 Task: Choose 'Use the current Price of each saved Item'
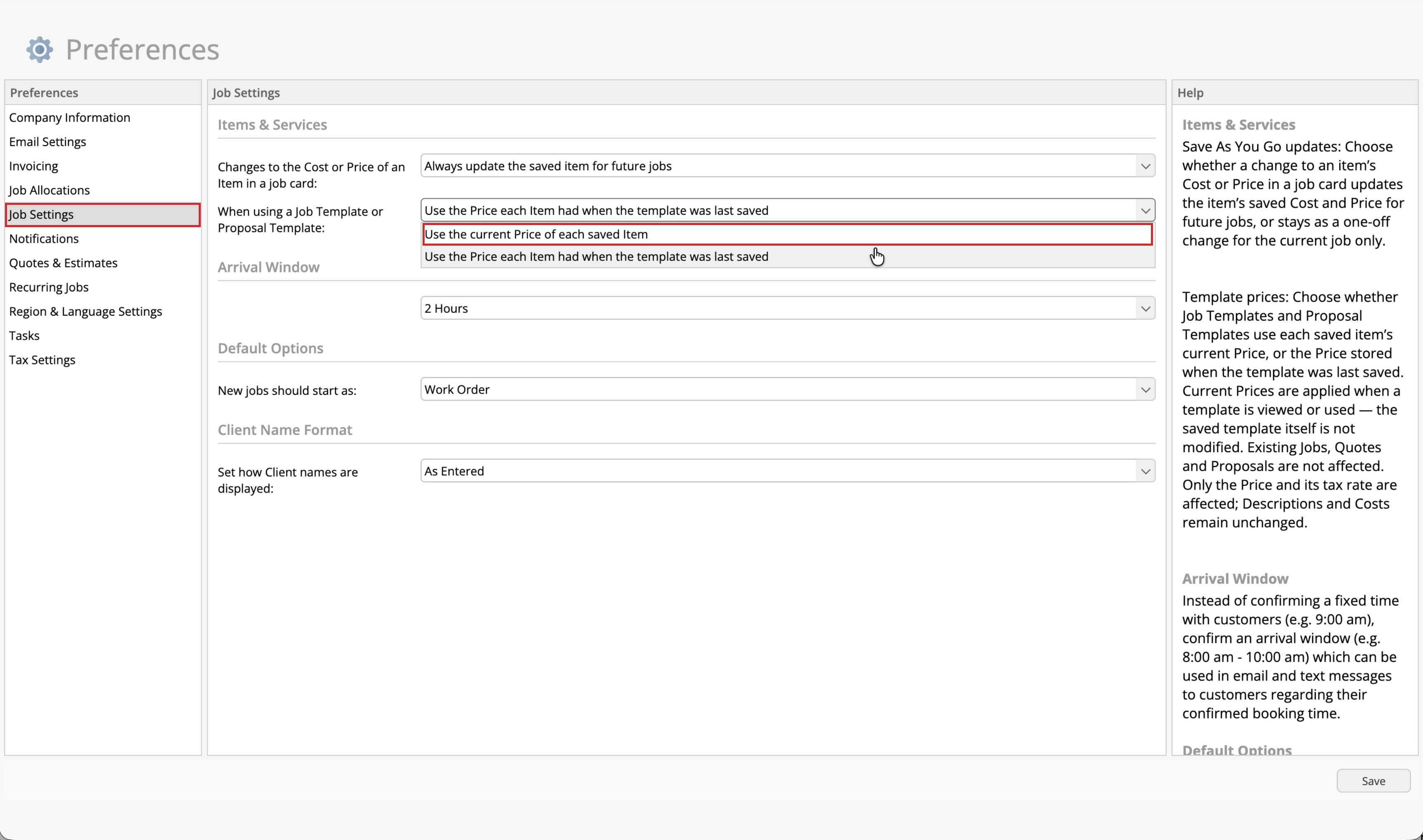coord(787,235)
